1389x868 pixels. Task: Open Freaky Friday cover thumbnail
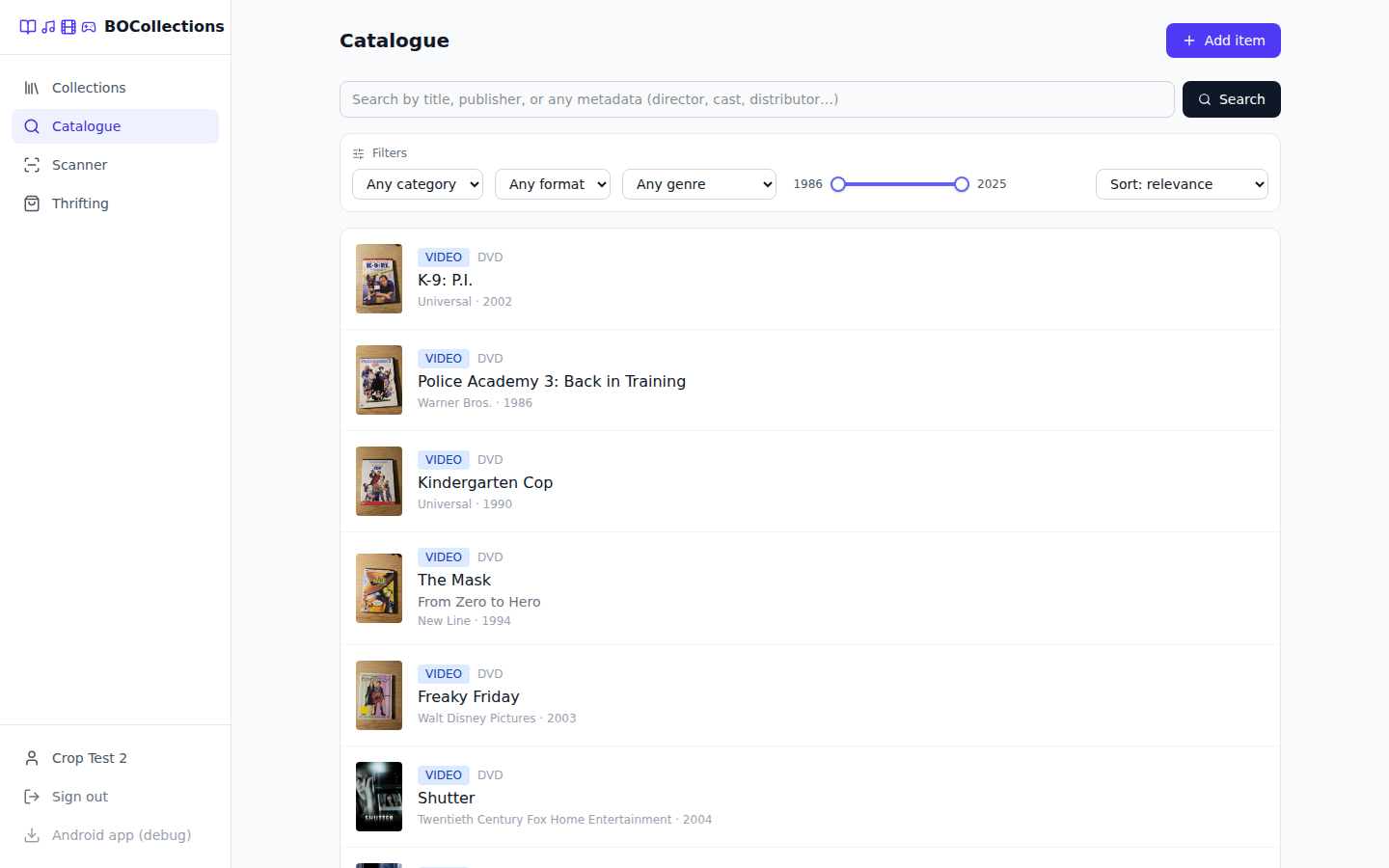pos(379,695)
